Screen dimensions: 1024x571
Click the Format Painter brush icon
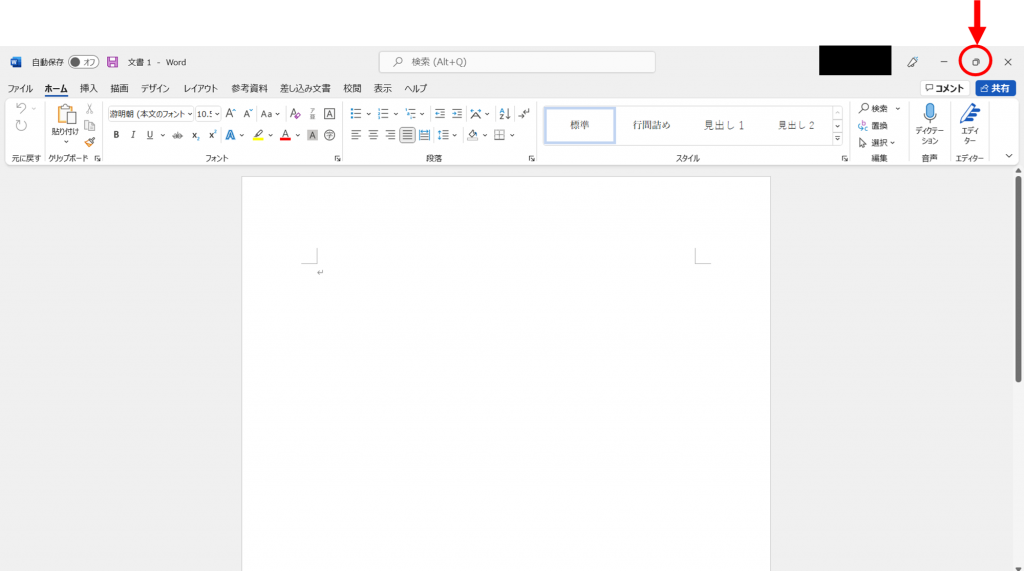[x=90, y=142]
